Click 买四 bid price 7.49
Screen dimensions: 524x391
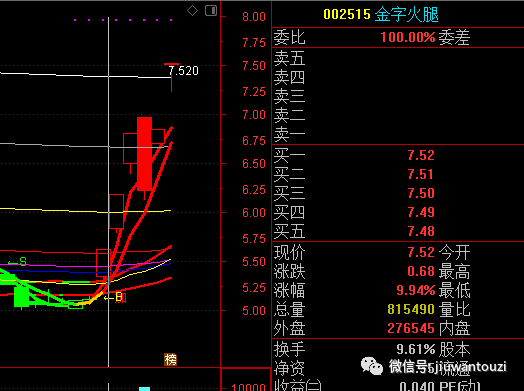coord(421,212)
